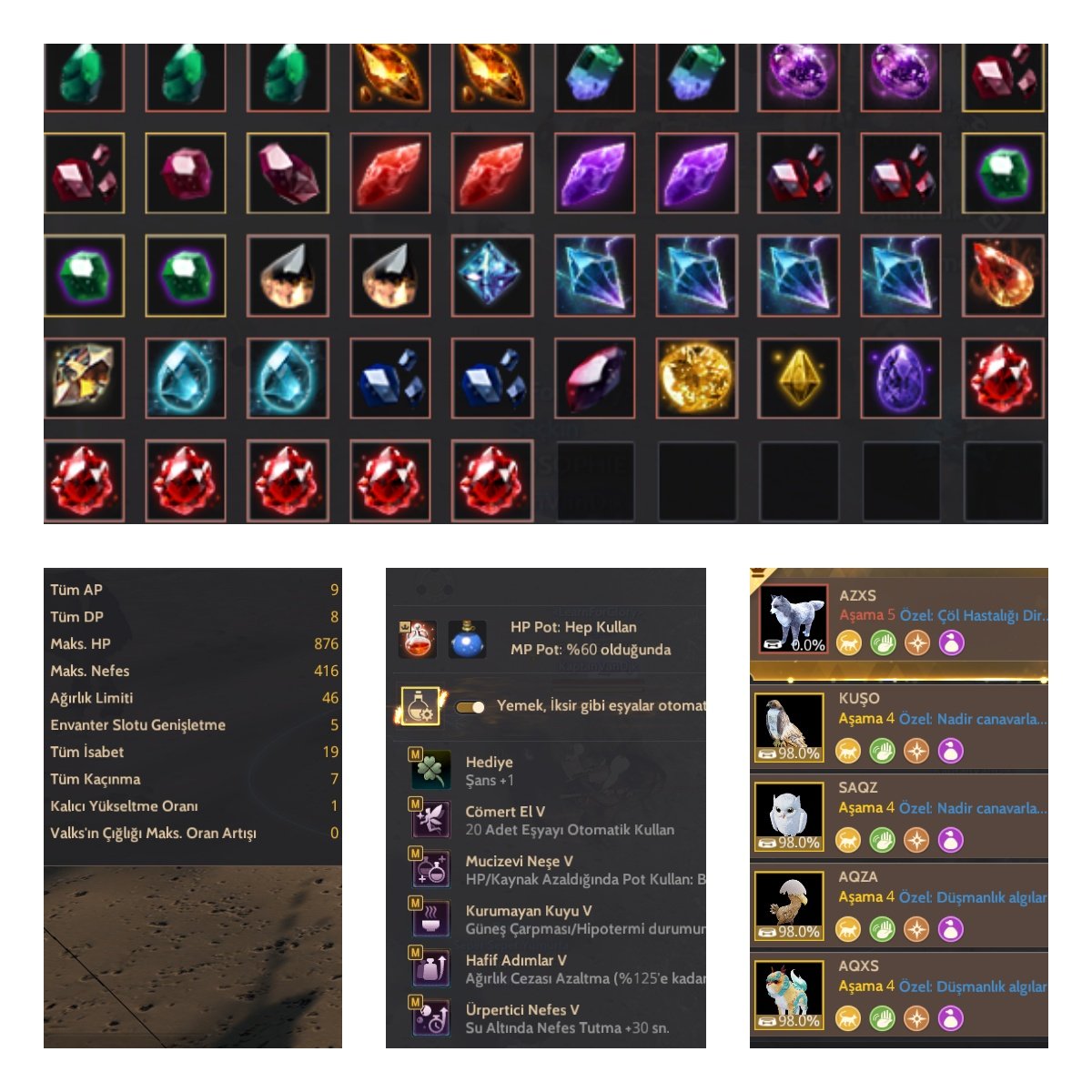1092x1092 pixels.
Task: Click the MP potion blue flask icon
Action: [x=468, y=639]
